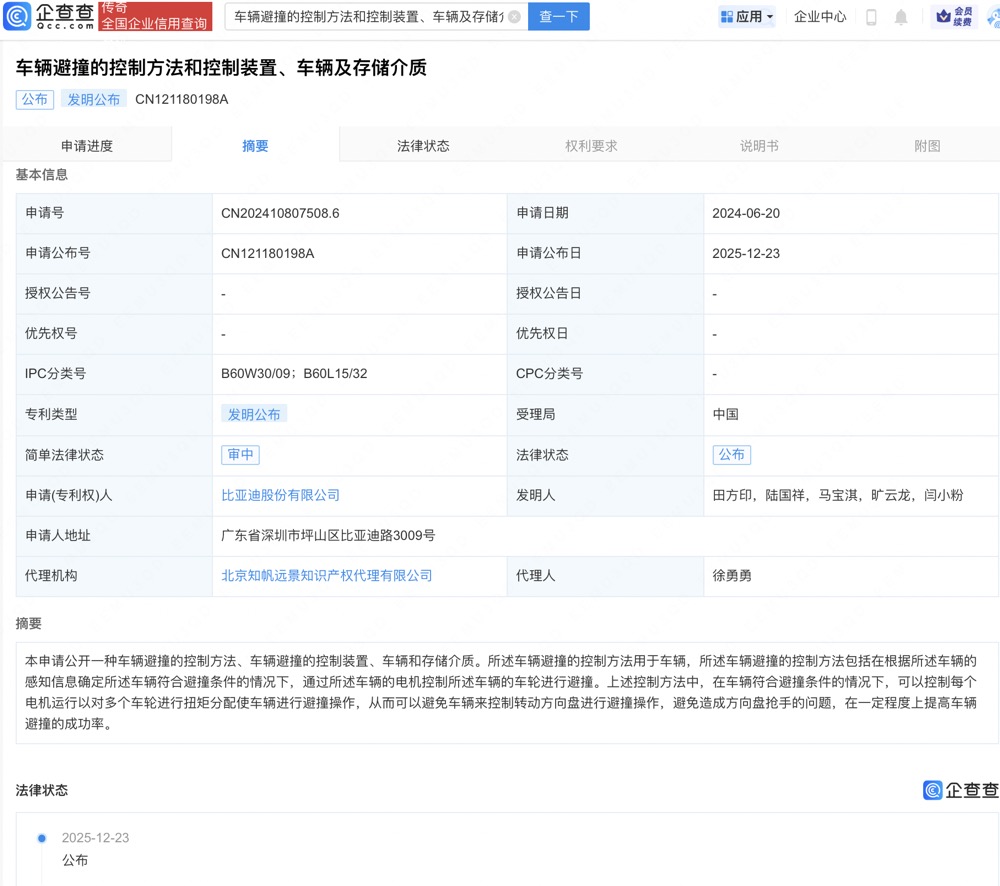Click the 2025-12-23 timeline dot
The image size is (1000, 886).
(42, 838)
